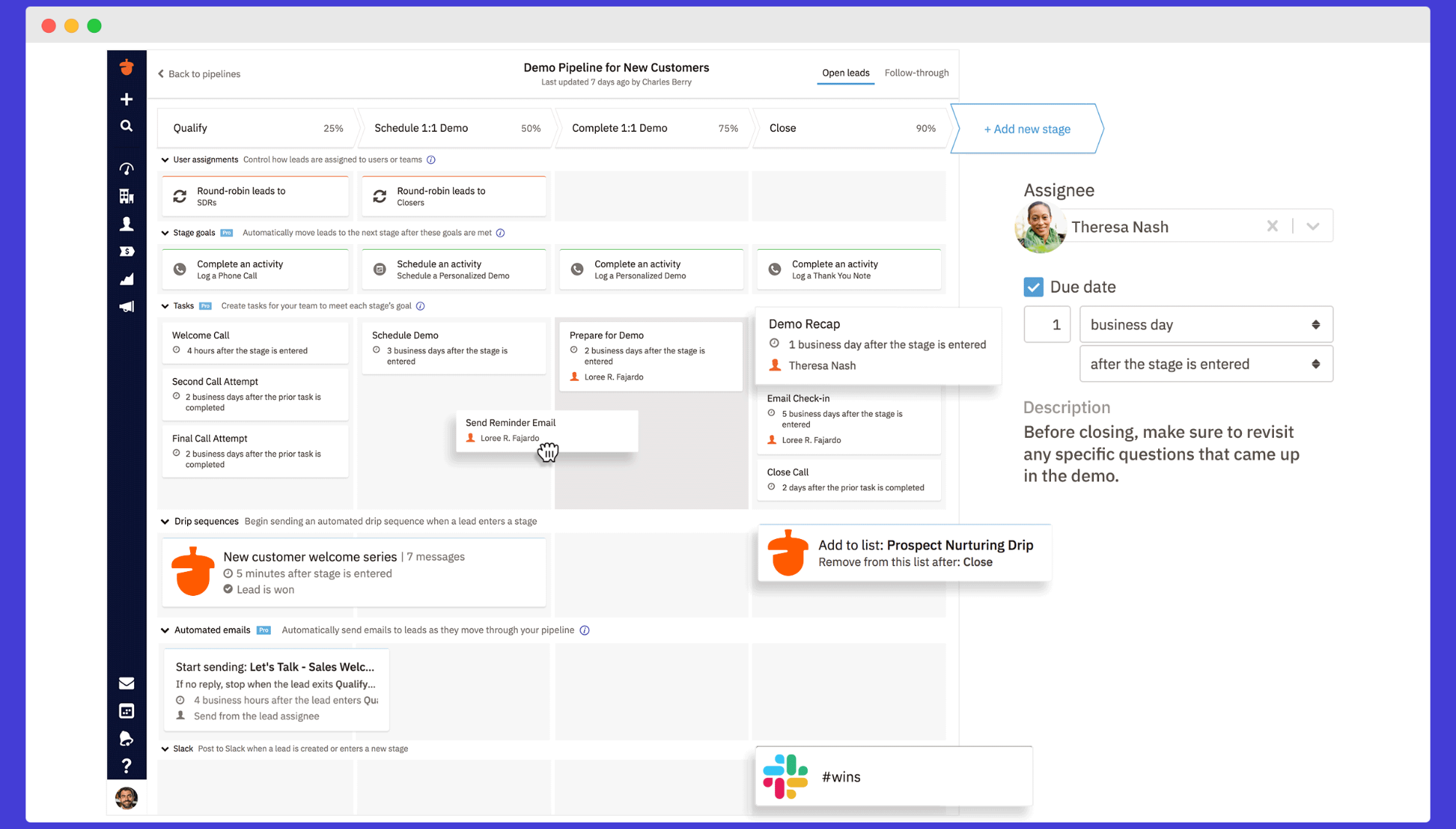The width and height of the screenshot is (1456, 829).
Task: Go back to pipelines
Action: point(200,74)
